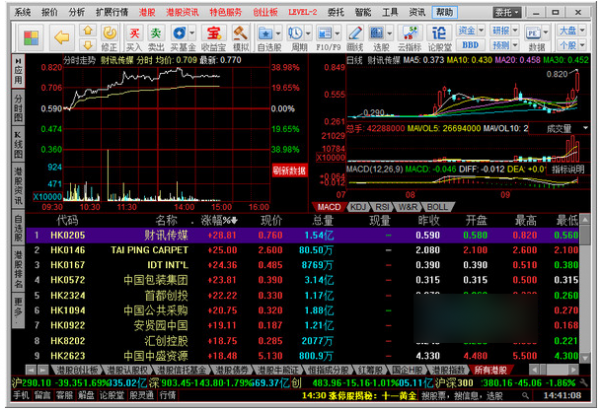
Task: Expand the 自选股 dropdown arrow
Action: click(278, 33)
